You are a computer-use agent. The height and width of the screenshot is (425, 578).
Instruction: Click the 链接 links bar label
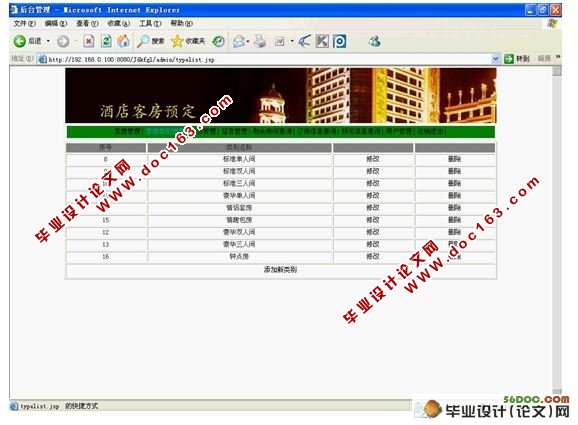(544, 59)
